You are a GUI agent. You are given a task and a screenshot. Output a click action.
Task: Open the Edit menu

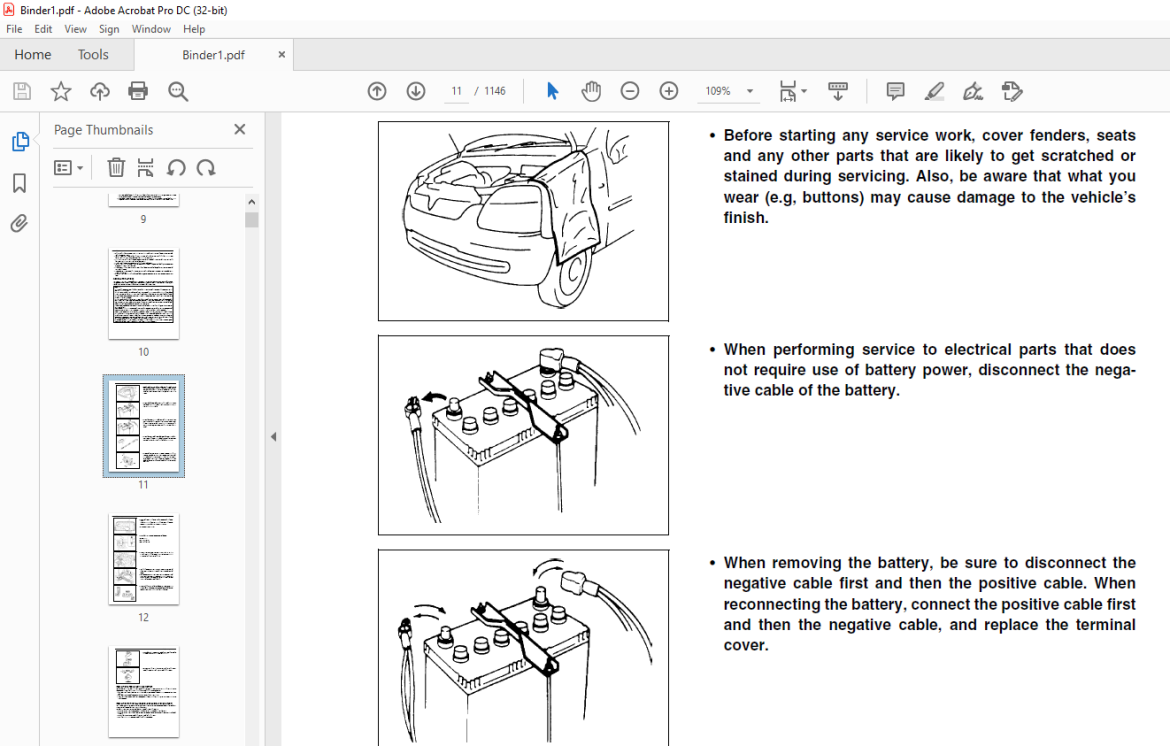coord(43,29)
